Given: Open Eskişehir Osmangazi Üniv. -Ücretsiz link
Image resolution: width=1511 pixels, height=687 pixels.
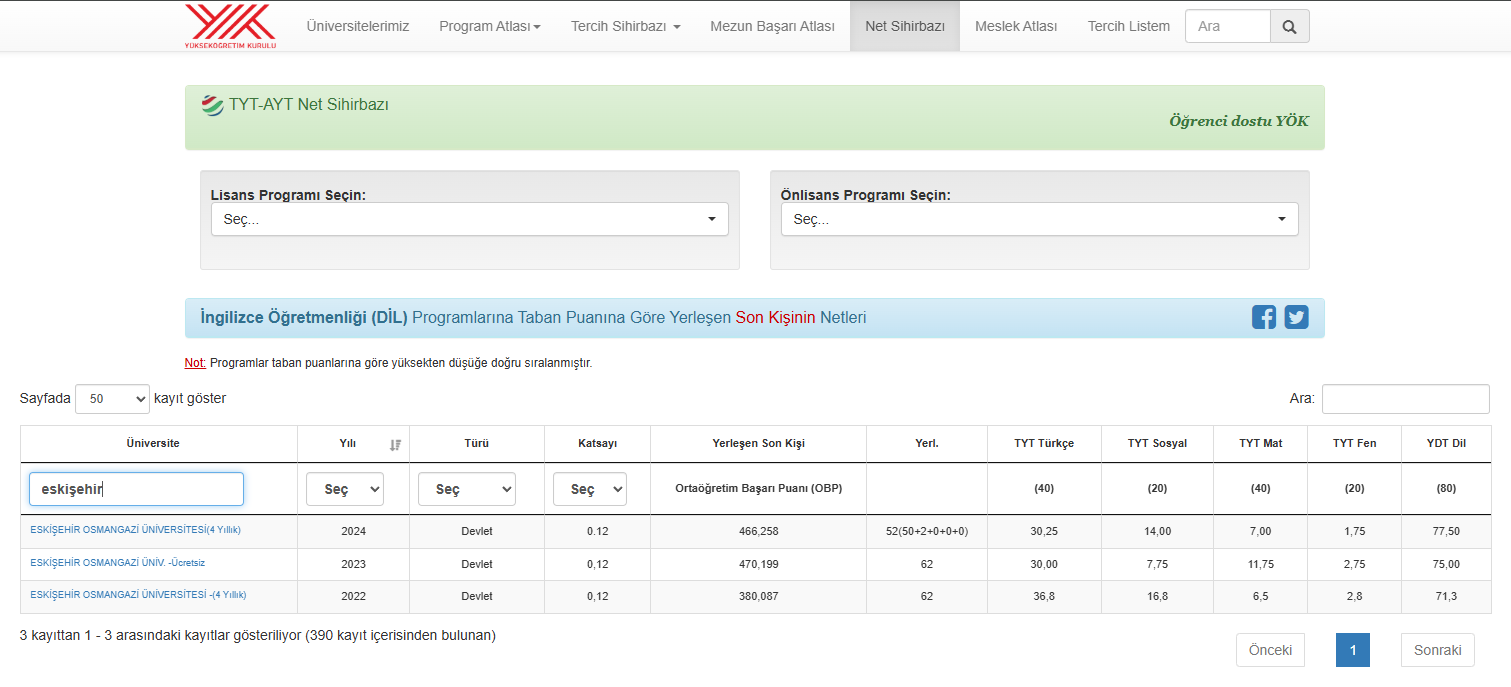Looking at the screenshot, I should (x=118, y=563).
